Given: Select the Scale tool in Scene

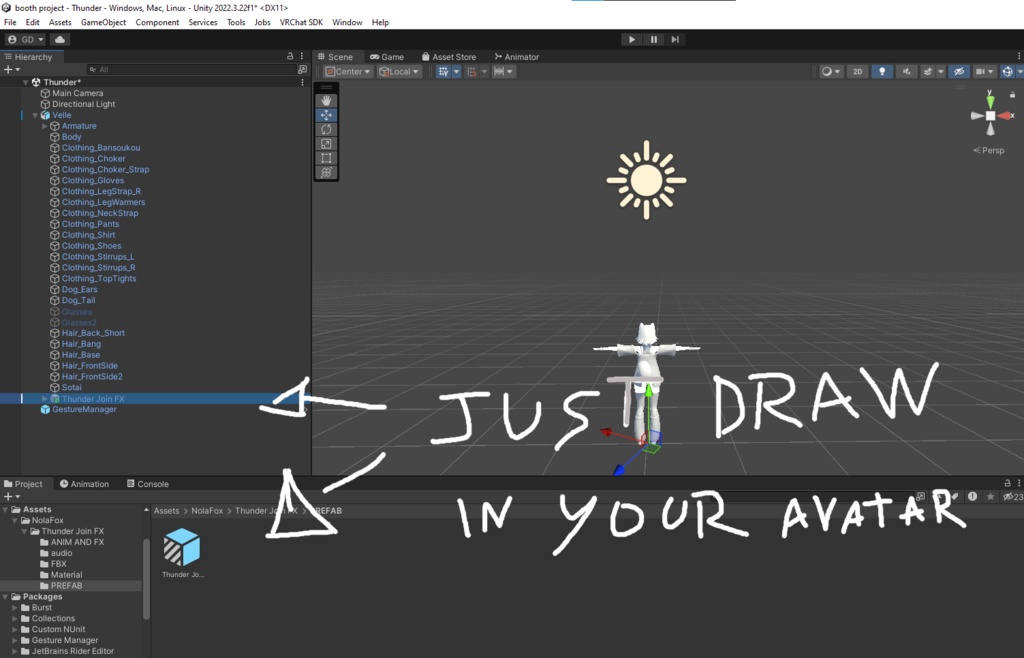Looking at the screenshot, I should tap(326, 144).
